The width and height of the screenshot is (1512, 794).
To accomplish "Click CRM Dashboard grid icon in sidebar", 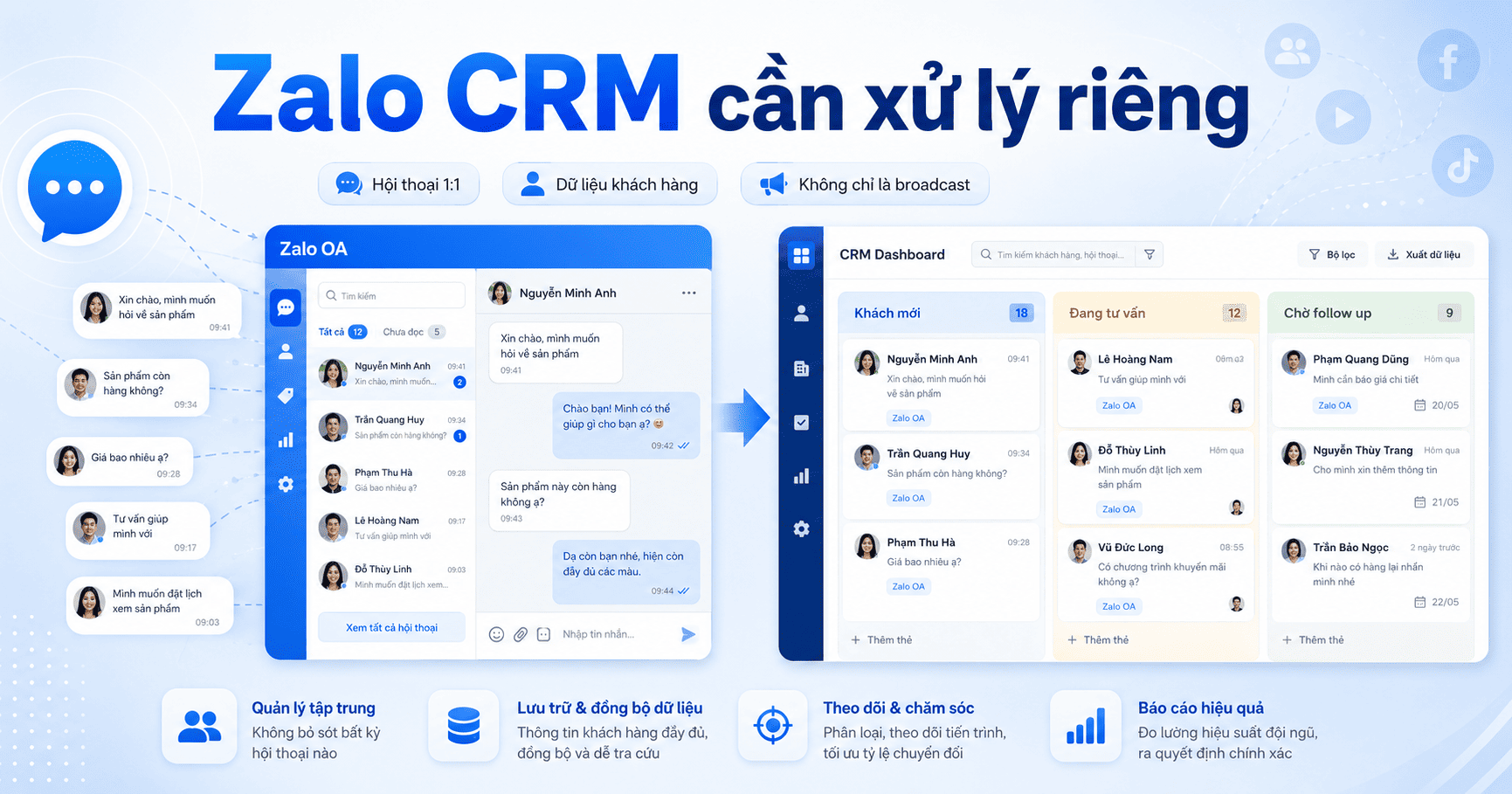I will coord(801,256).
